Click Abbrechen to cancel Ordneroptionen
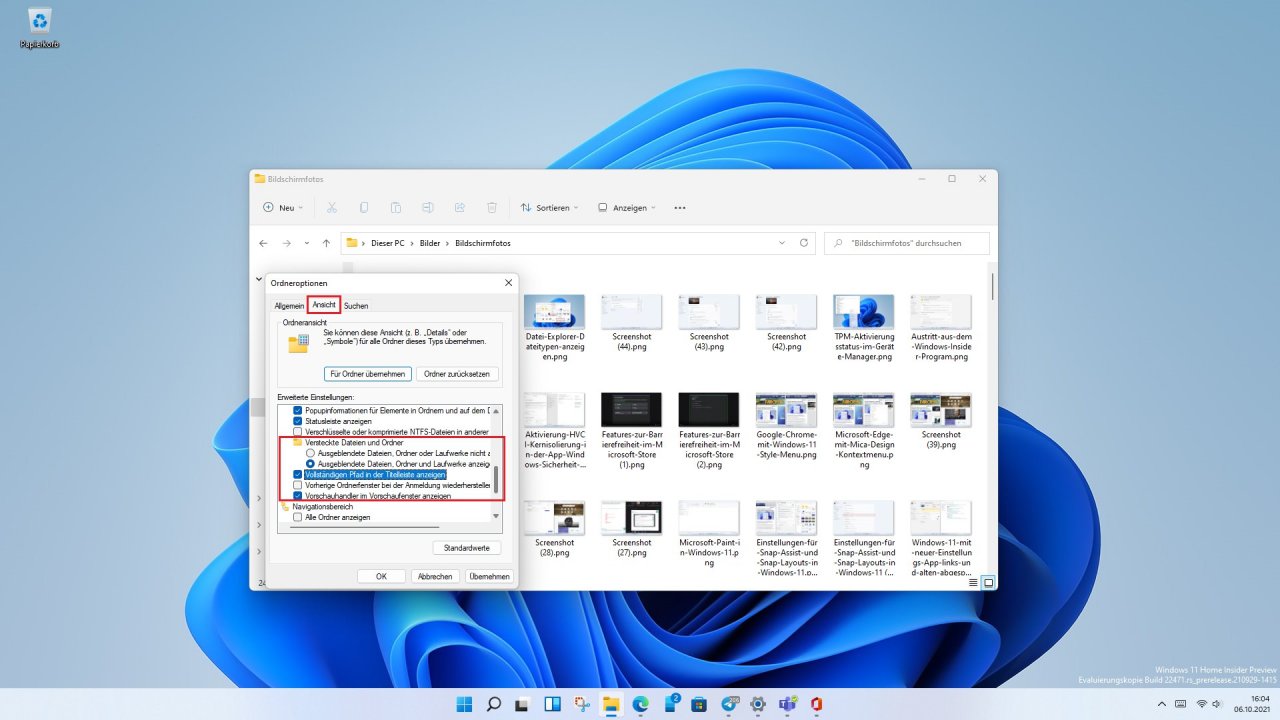This screenshot has height=720, width=1280. coord(435,576)
